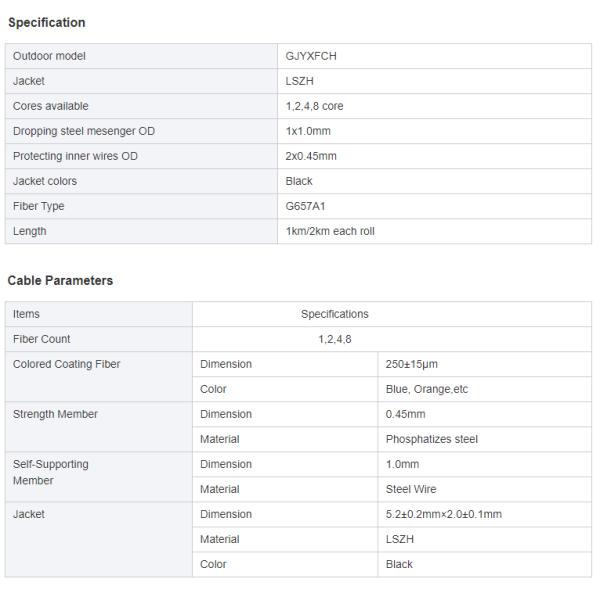
Task: Click the 5.2±0.2mm×2.0±0.1mm jacket dimension
Action: 443,514
